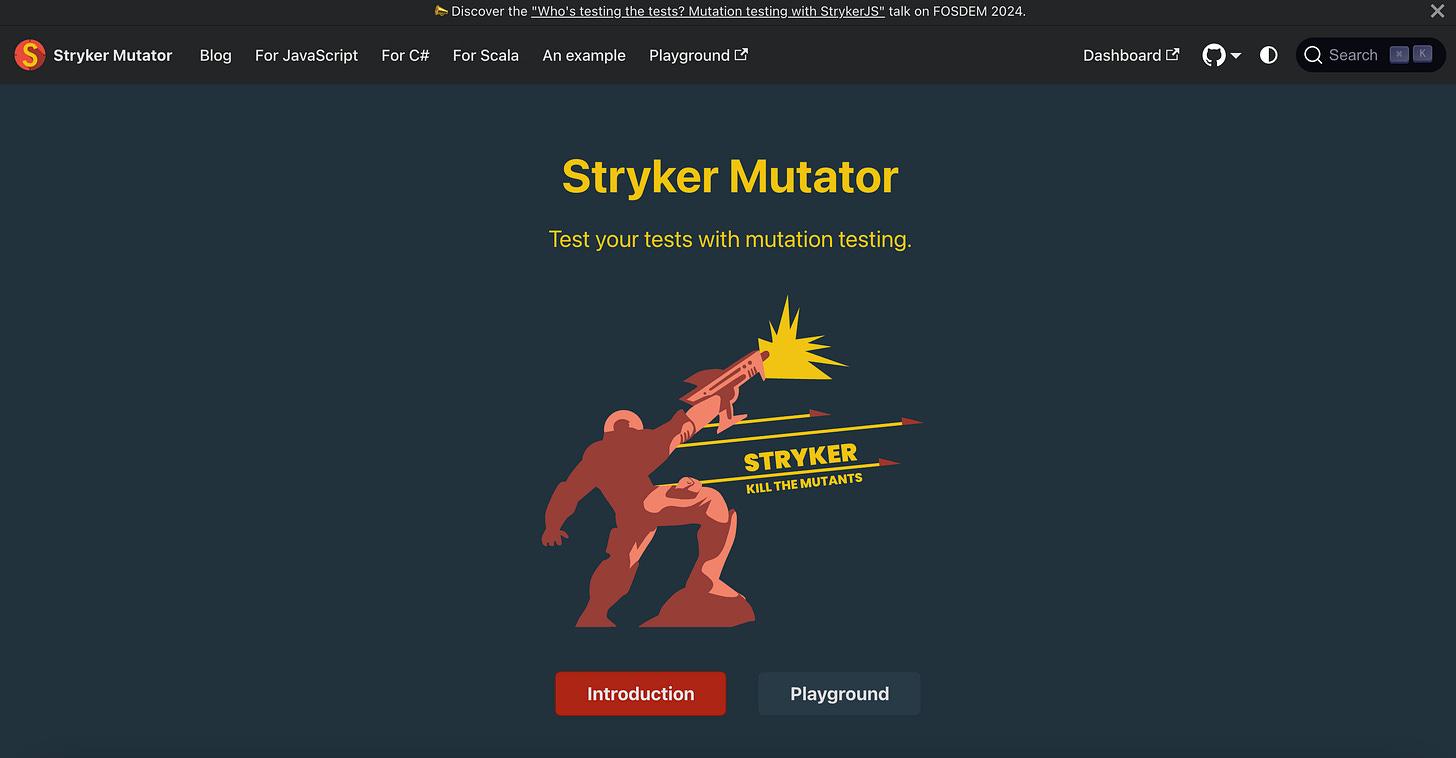Click the megaphone icon in the banner
This screenshot has height=758, width=1456.
441,11
